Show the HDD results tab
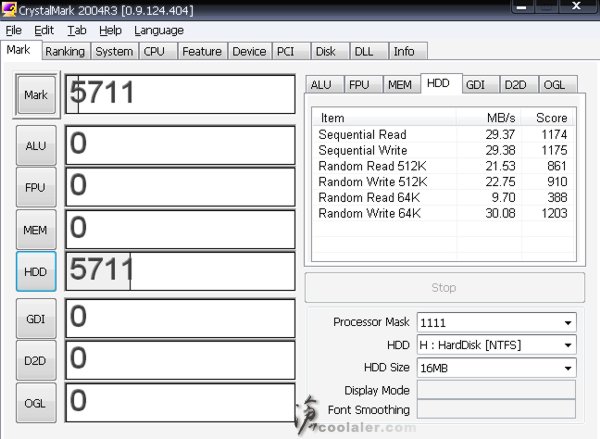Image resolution: width=600 pixels, height=439 pixels. coord(441,83)
